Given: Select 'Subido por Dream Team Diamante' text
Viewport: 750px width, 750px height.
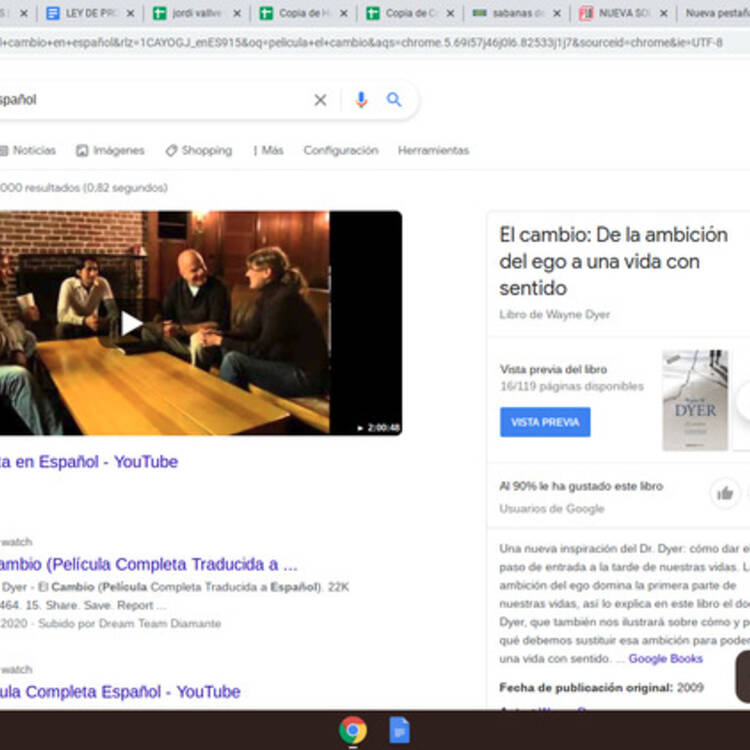Looking at the screenshot, I should pyautogui.click(x=130, y=623).
